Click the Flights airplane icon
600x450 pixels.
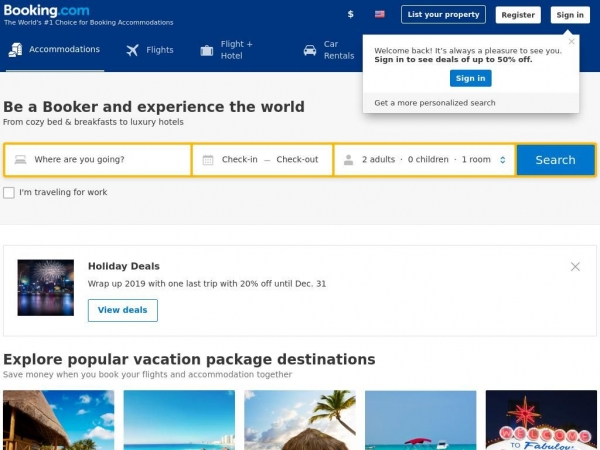tap(132, 50)
